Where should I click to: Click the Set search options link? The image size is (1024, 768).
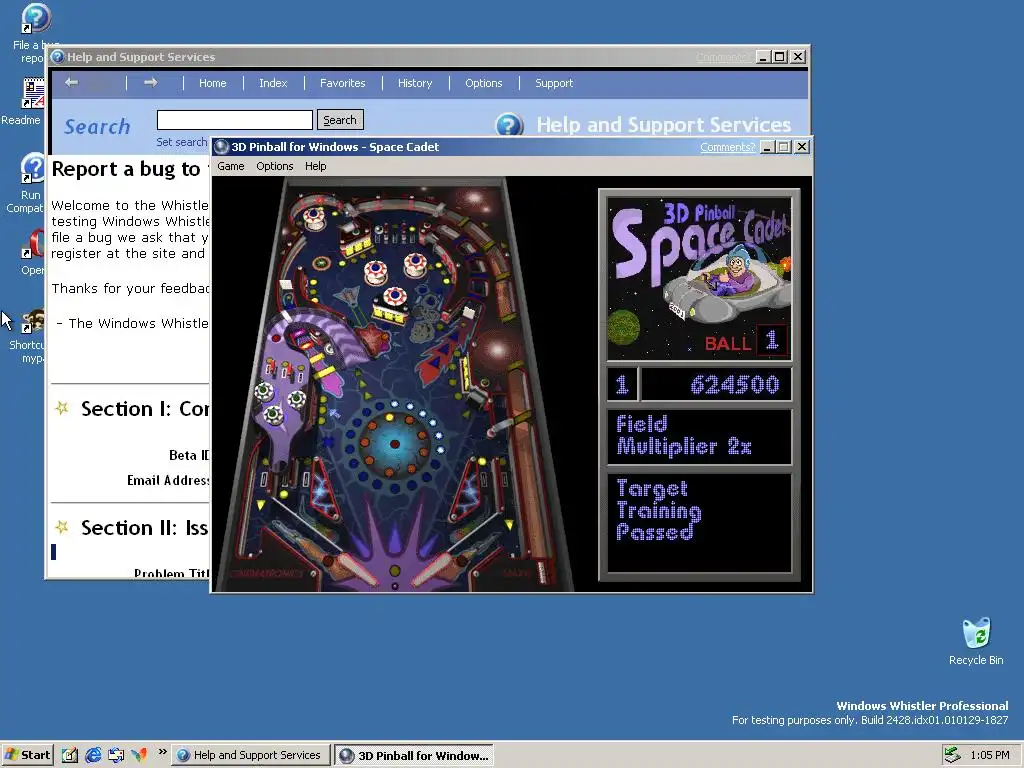pyautogui.click(x=182, y=142)
